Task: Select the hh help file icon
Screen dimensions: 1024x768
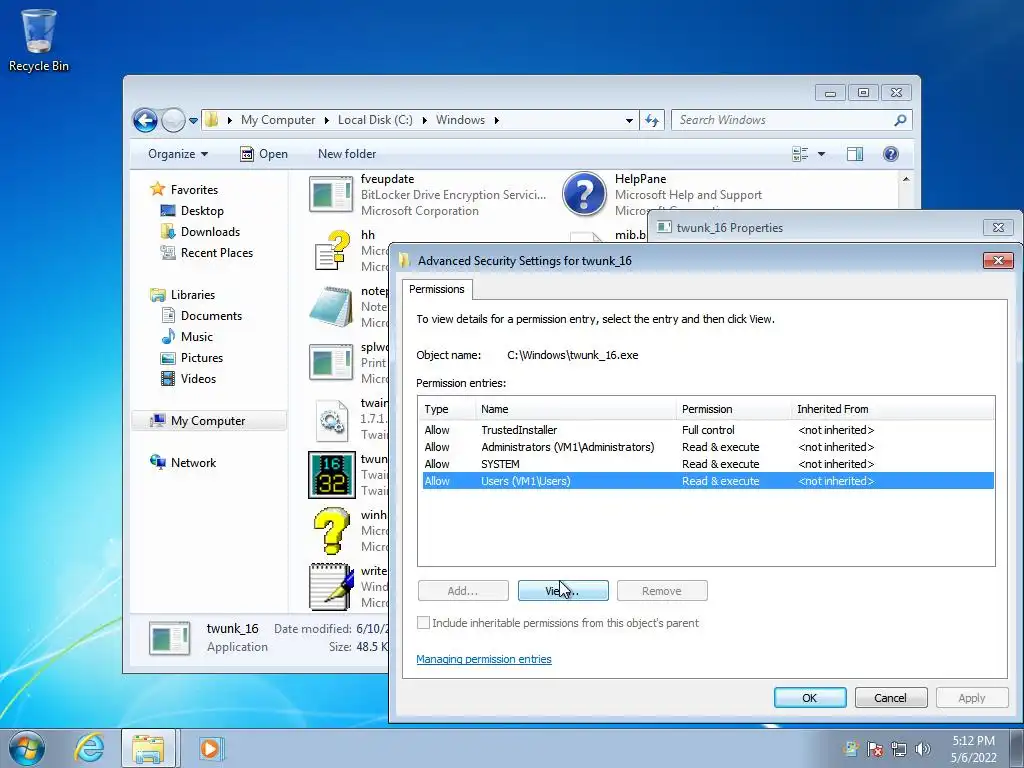Action: tap(331, 251)
